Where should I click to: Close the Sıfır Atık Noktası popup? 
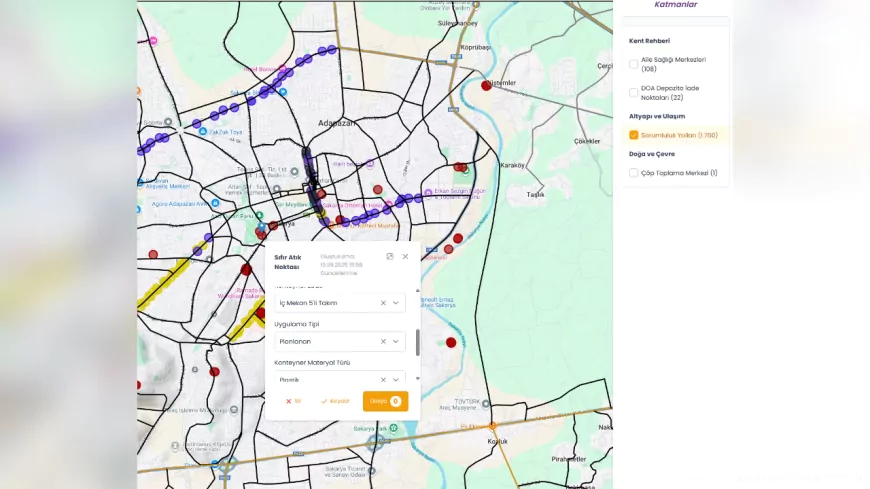pos(405,257)
